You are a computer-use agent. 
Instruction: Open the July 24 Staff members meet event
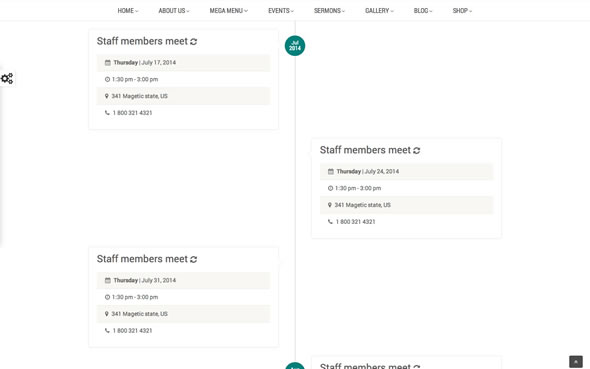(x=365, y=150)
